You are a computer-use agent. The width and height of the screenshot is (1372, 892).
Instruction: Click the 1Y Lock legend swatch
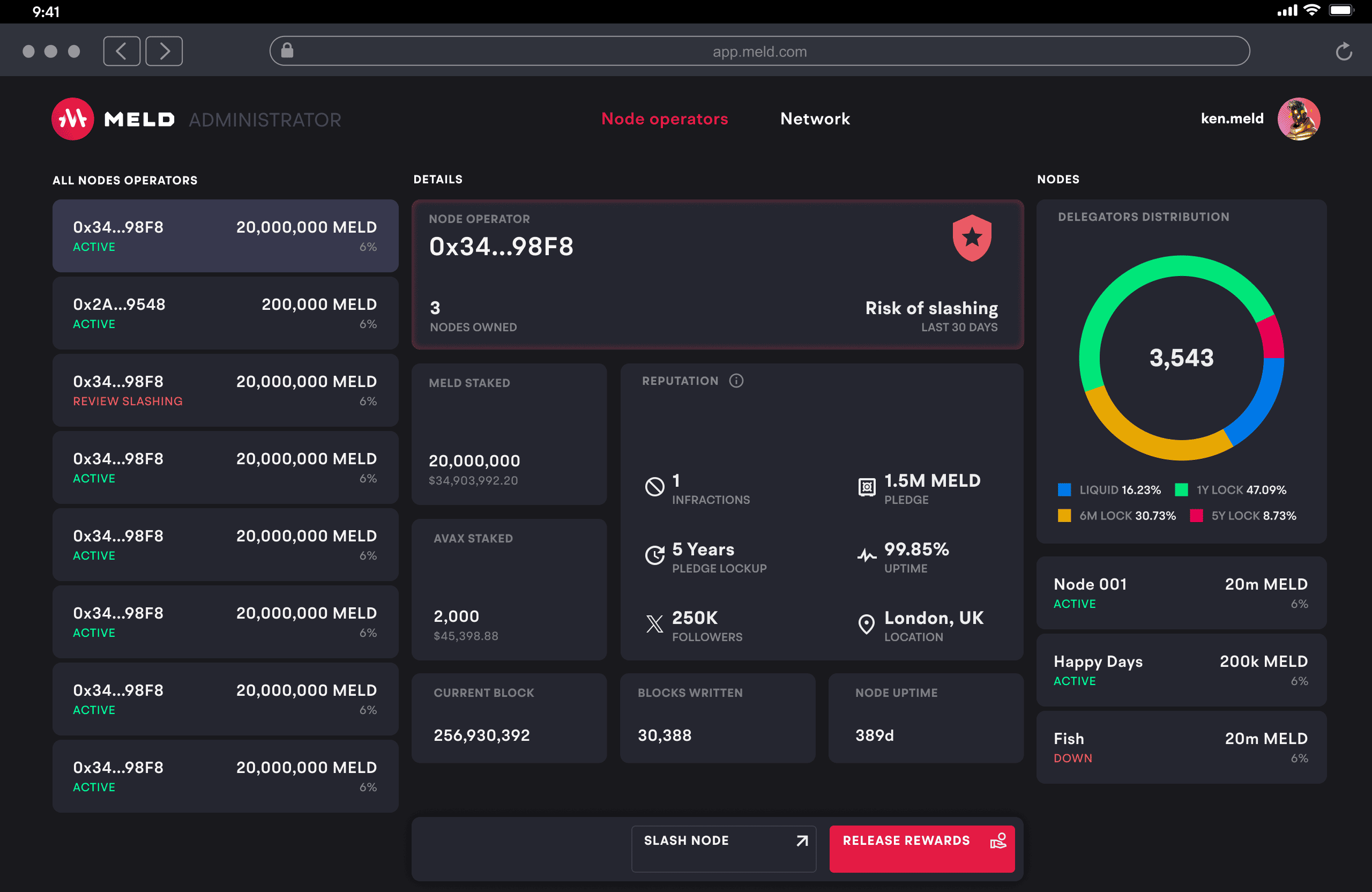pos(1182,489)
